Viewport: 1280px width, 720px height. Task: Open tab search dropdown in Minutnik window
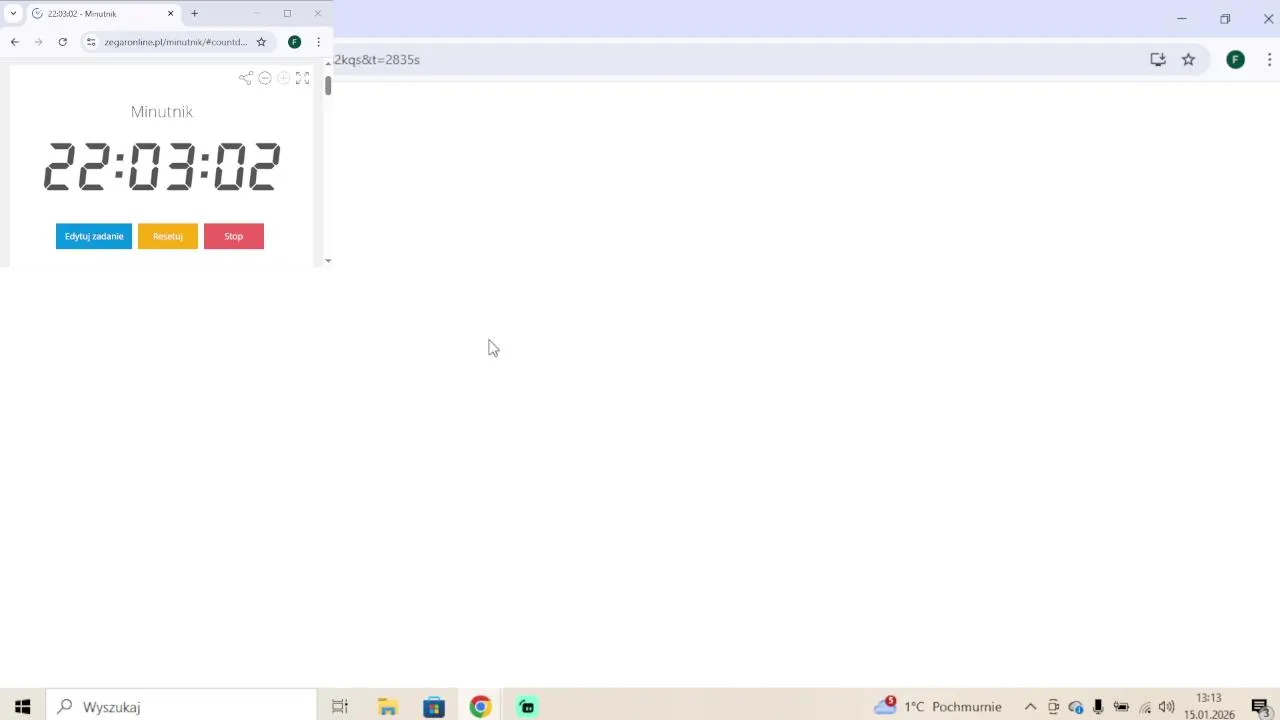click(x=13, y=14)
